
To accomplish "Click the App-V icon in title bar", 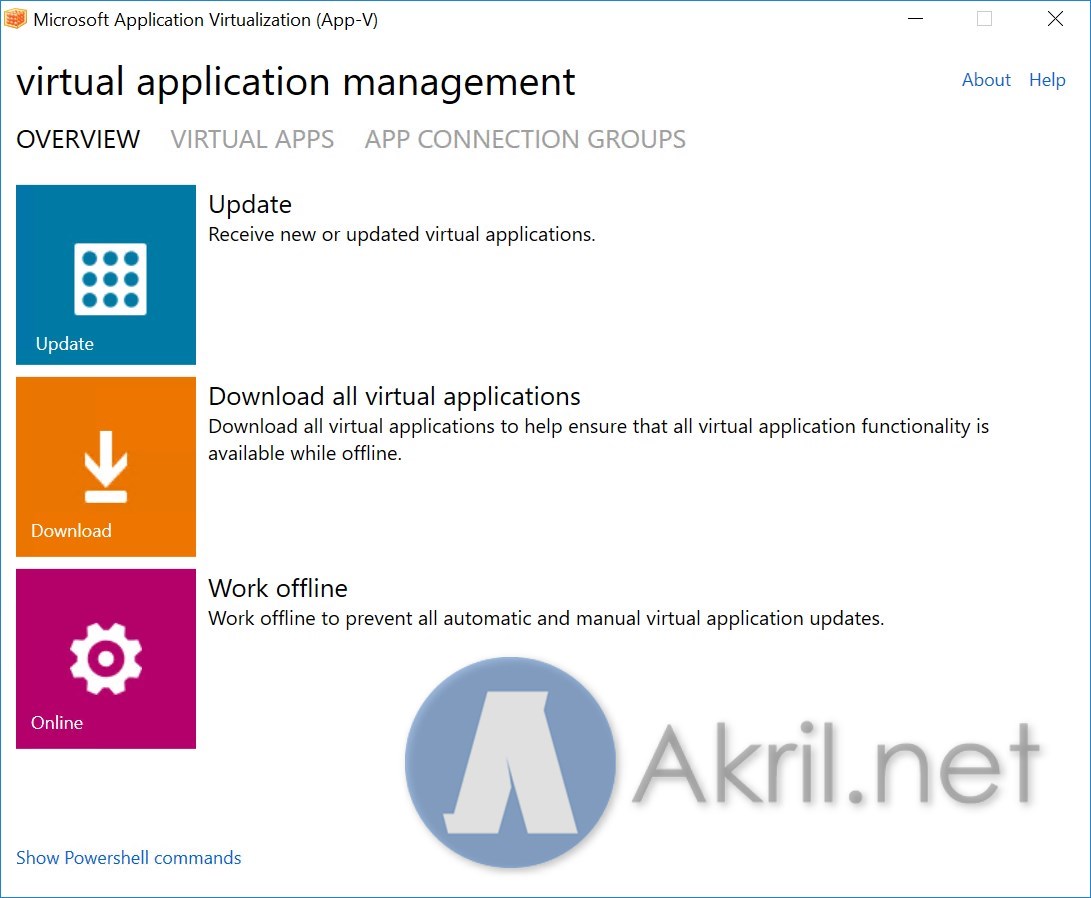I will (15, 19).
